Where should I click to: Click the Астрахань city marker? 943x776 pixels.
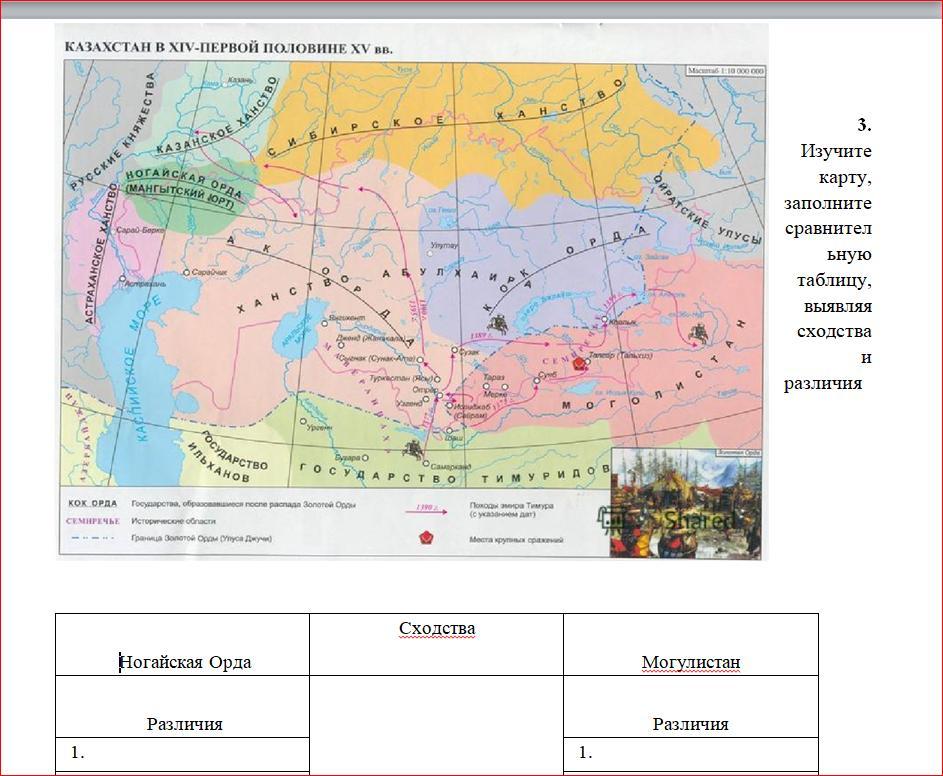123,279
